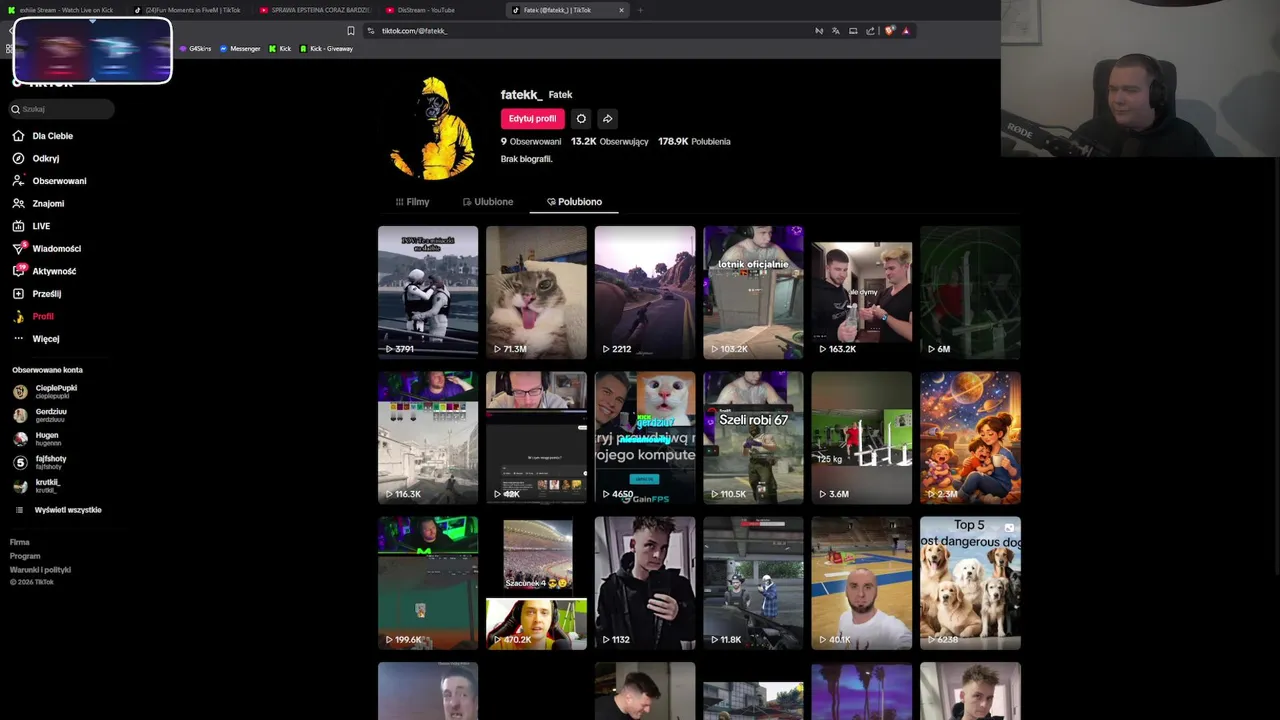Open the video with 163.2K views
This screenshot has width=1280, height=720.
862,292
